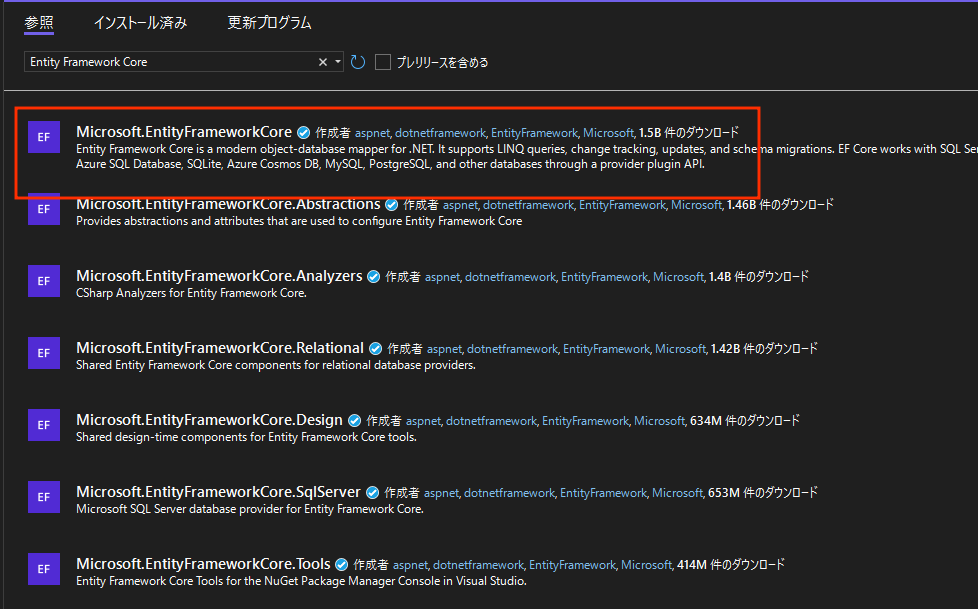Click description 'CSharp Analyzers for Entity Framework Core.'
978x609 pixels.
point(191,293)
